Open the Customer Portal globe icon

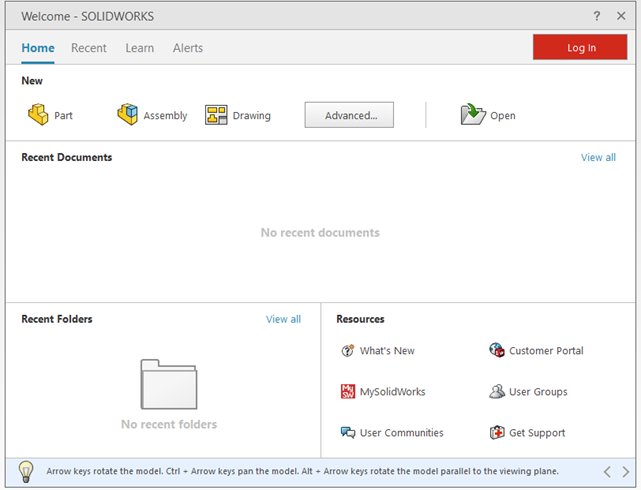click(x=497, y=350)
